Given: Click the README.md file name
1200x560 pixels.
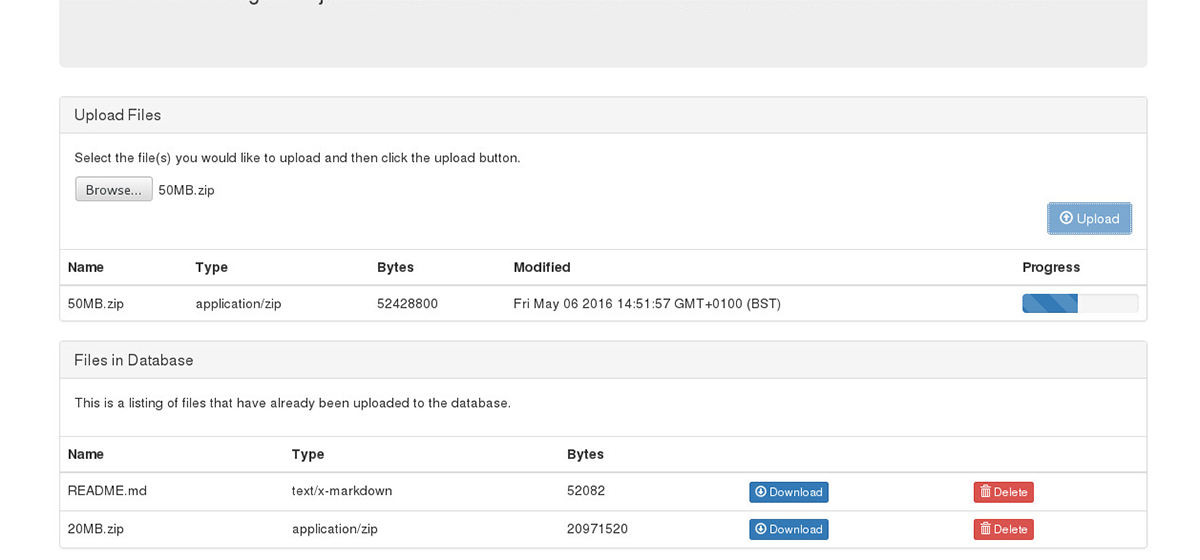Looking at the screenshot, I should tap(107, 491).
